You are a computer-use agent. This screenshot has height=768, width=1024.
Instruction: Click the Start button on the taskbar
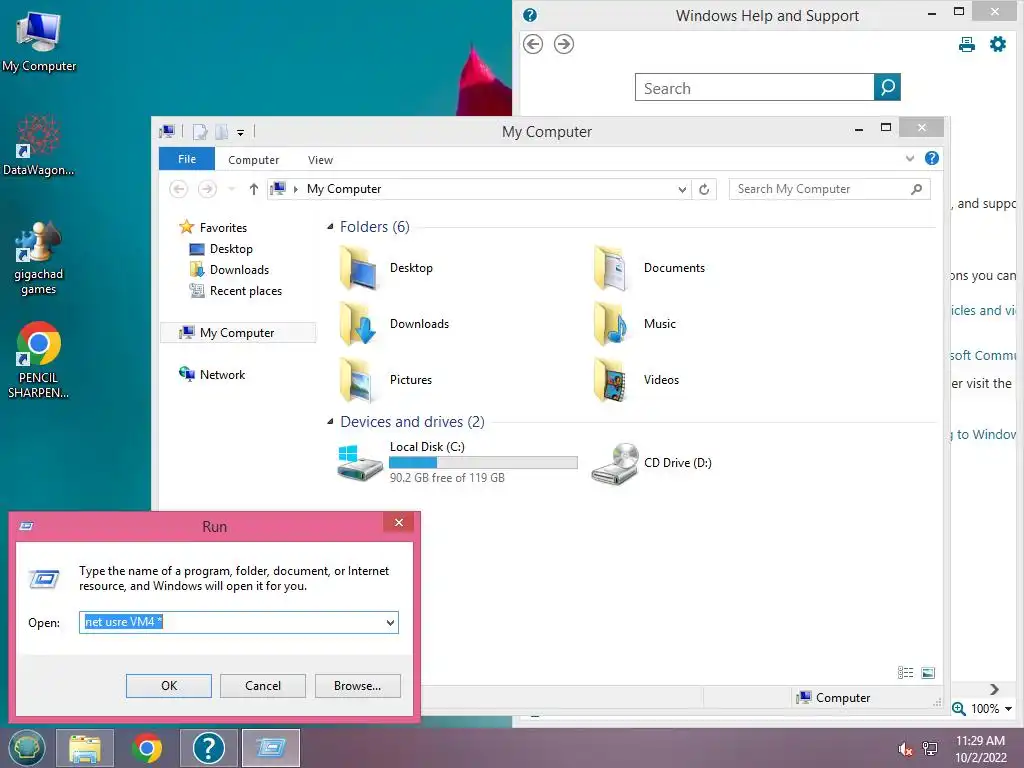tap(26, 748)
